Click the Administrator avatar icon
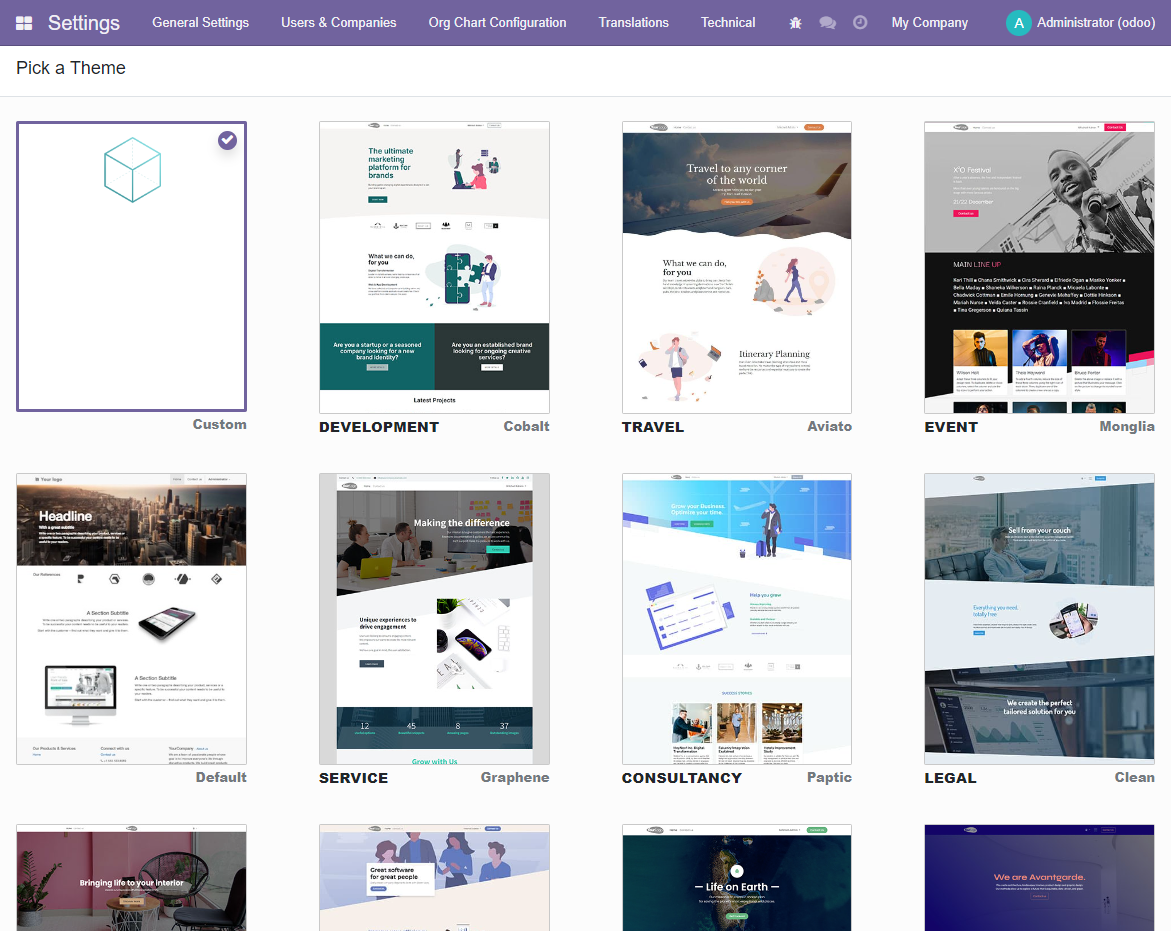1171x931 pixels. pyautogui.click(x=1019, y=23)
